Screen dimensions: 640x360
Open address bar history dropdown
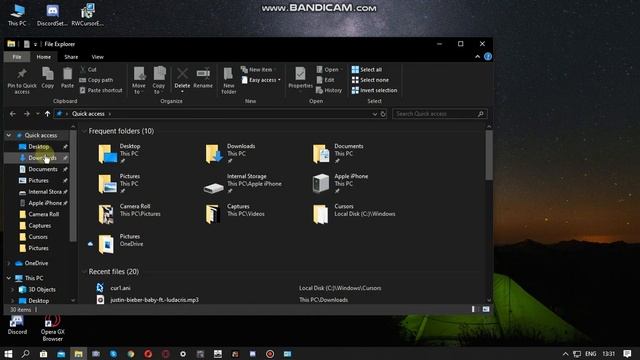click(x=374, y=114)
